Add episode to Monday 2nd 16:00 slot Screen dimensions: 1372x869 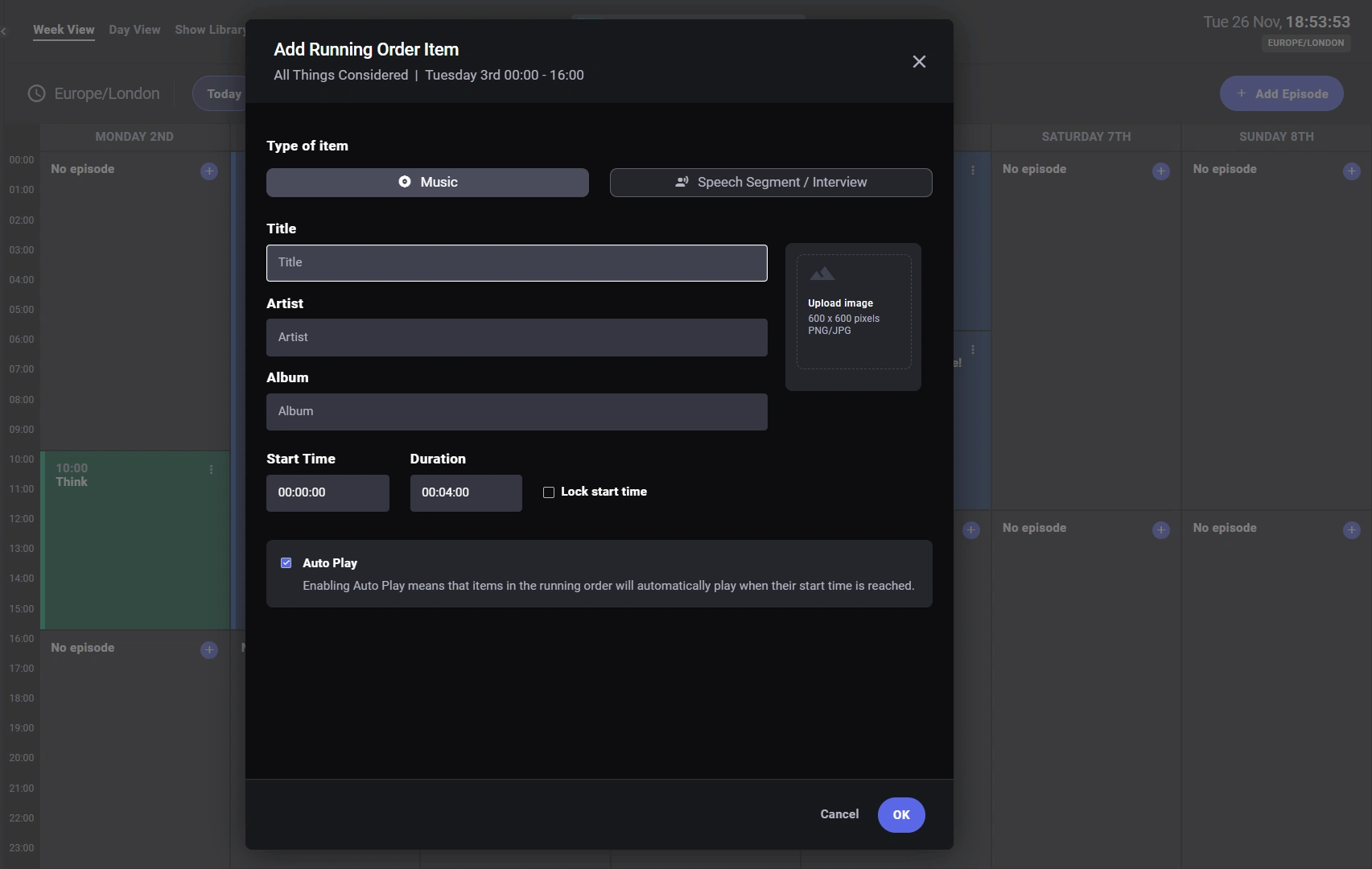coord(209,650)
